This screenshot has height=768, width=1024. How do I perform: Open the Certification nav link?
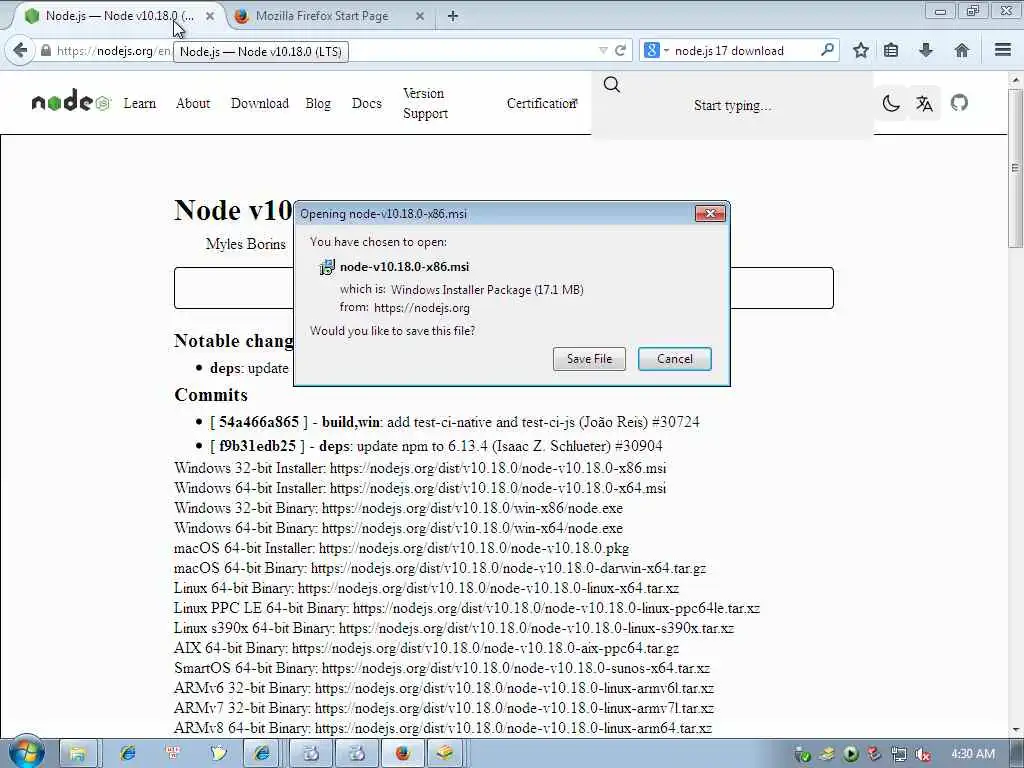point(542,103)
